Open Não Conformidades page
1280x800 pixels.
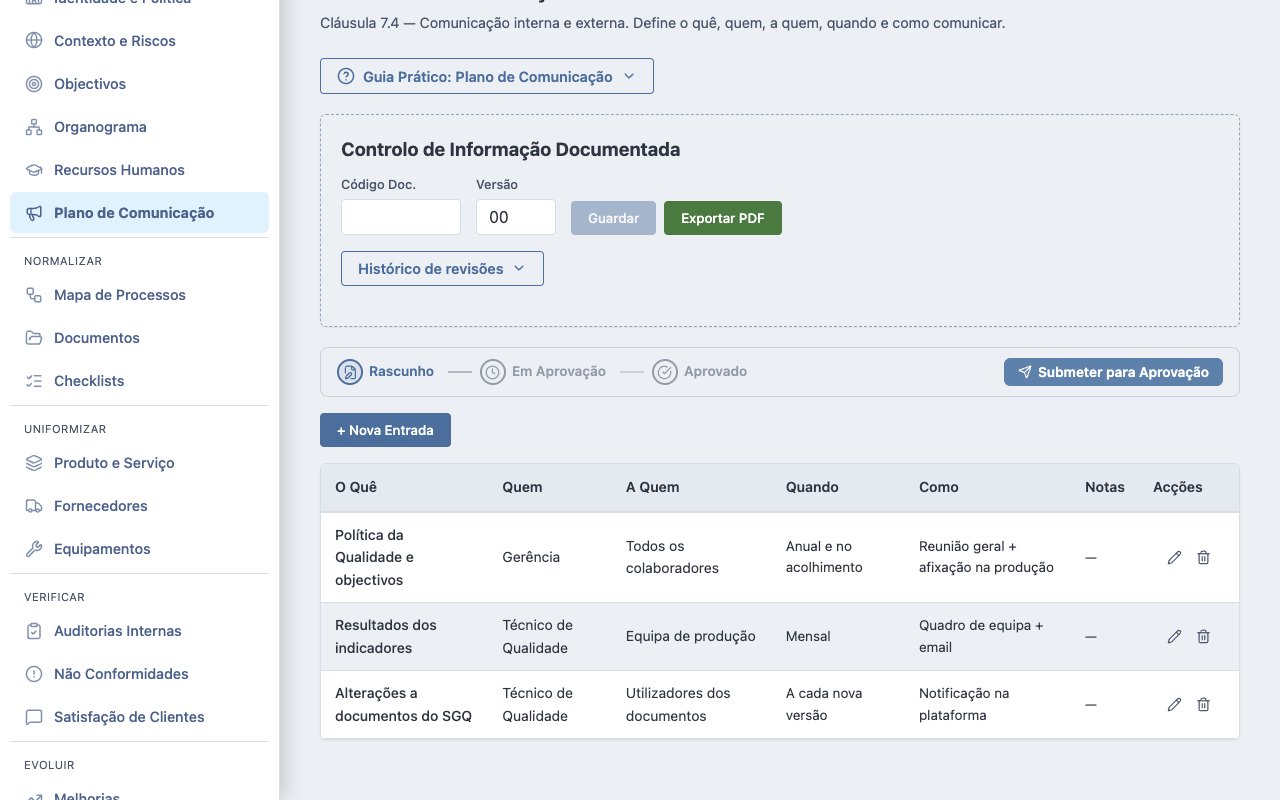[139, 674]
